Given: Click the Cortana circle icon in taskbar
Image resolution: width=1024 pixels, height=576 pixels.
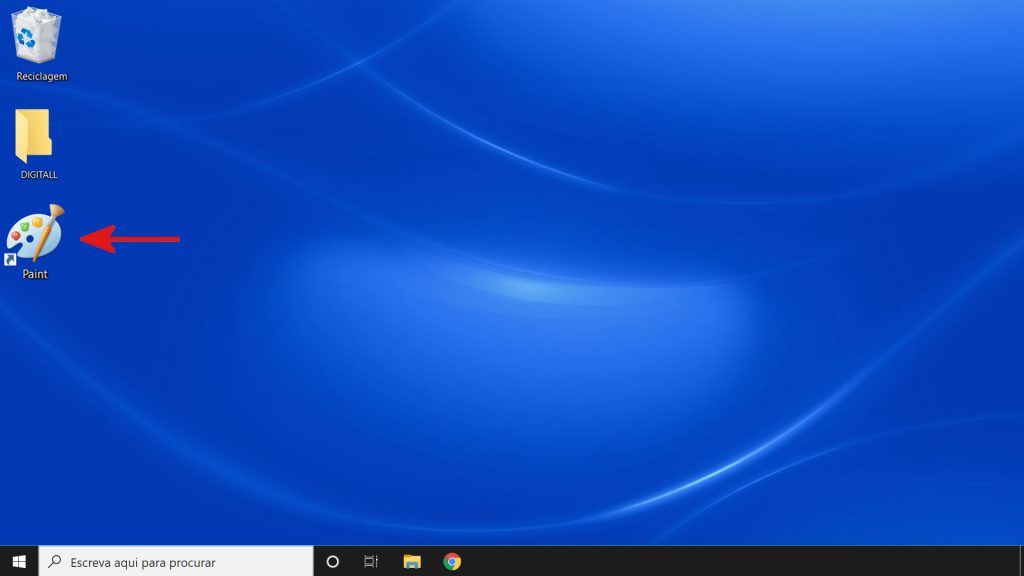Looking at the screenshot, I should tap(332, 562).
